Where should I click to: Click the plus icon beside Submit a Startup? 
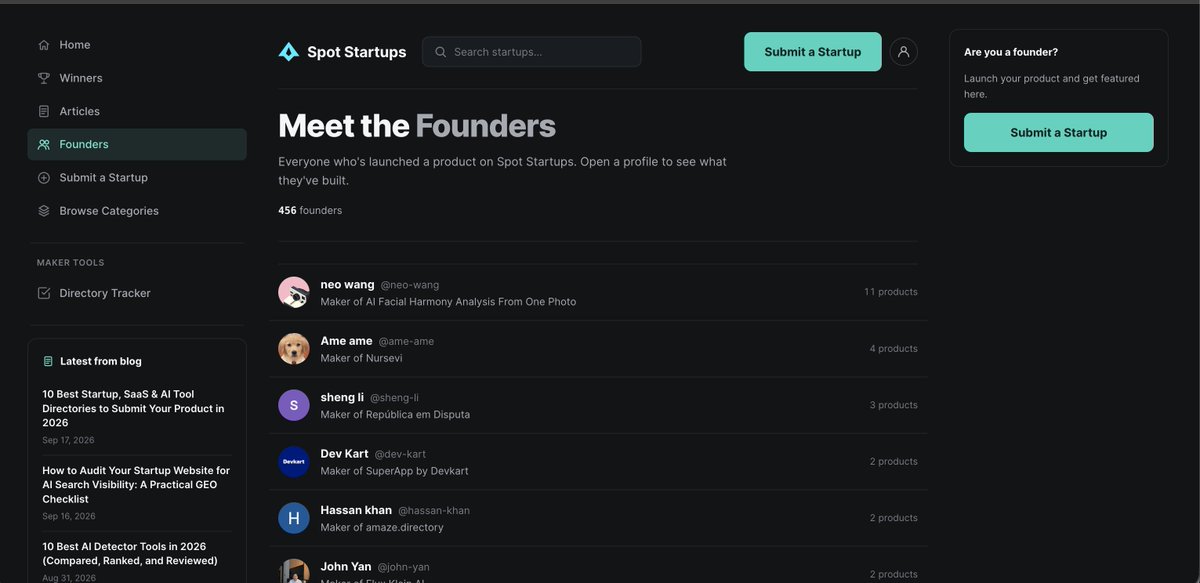point(44,178)
